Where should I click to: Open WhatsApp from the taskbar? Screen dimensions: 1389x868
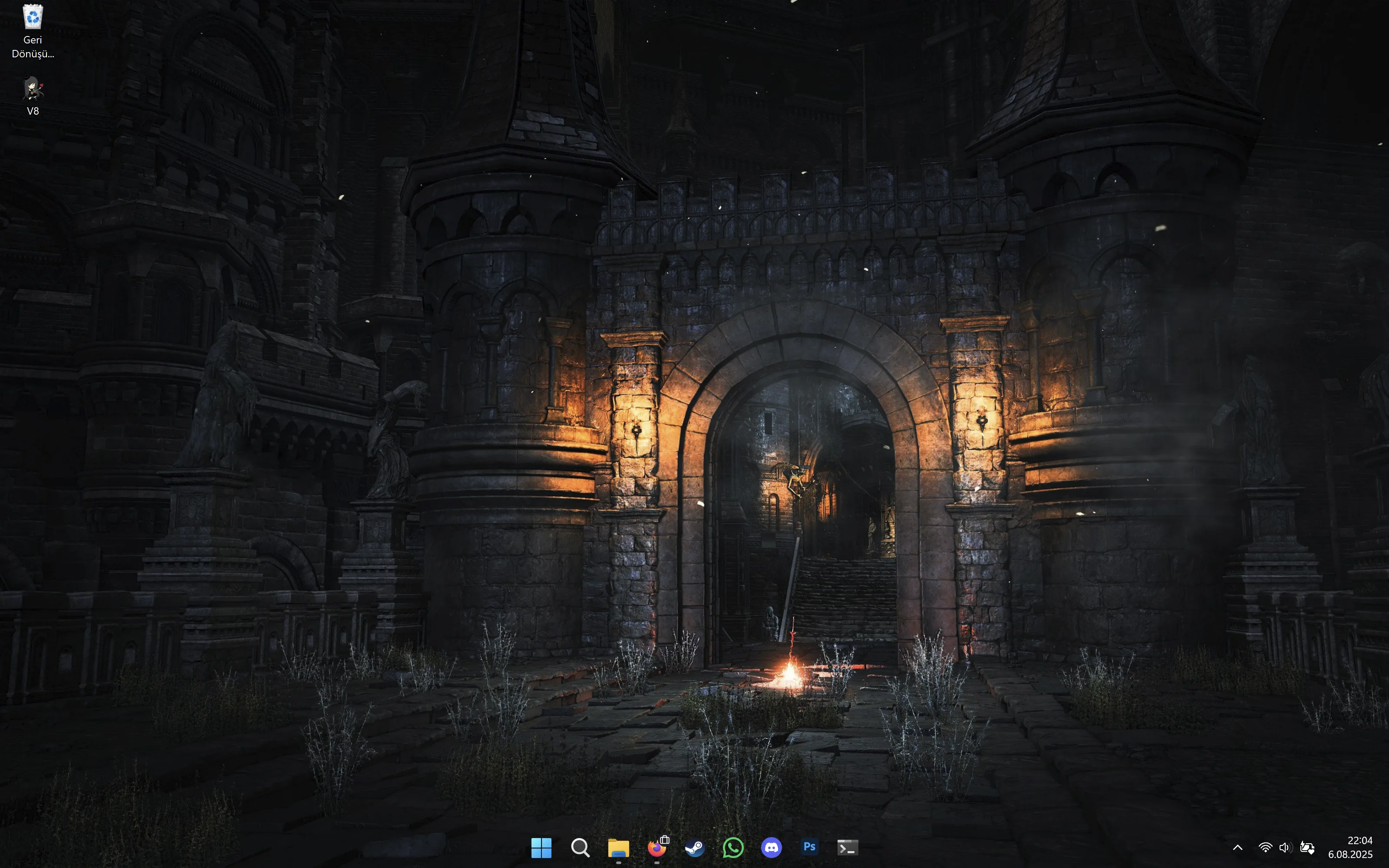(733, 847)
